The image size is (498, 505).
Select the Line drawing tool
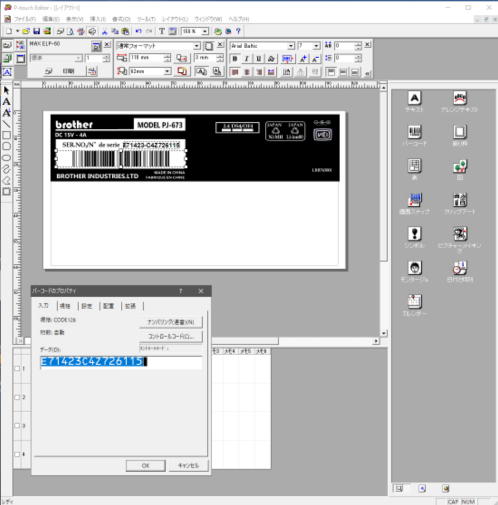[x=6, y=124]
